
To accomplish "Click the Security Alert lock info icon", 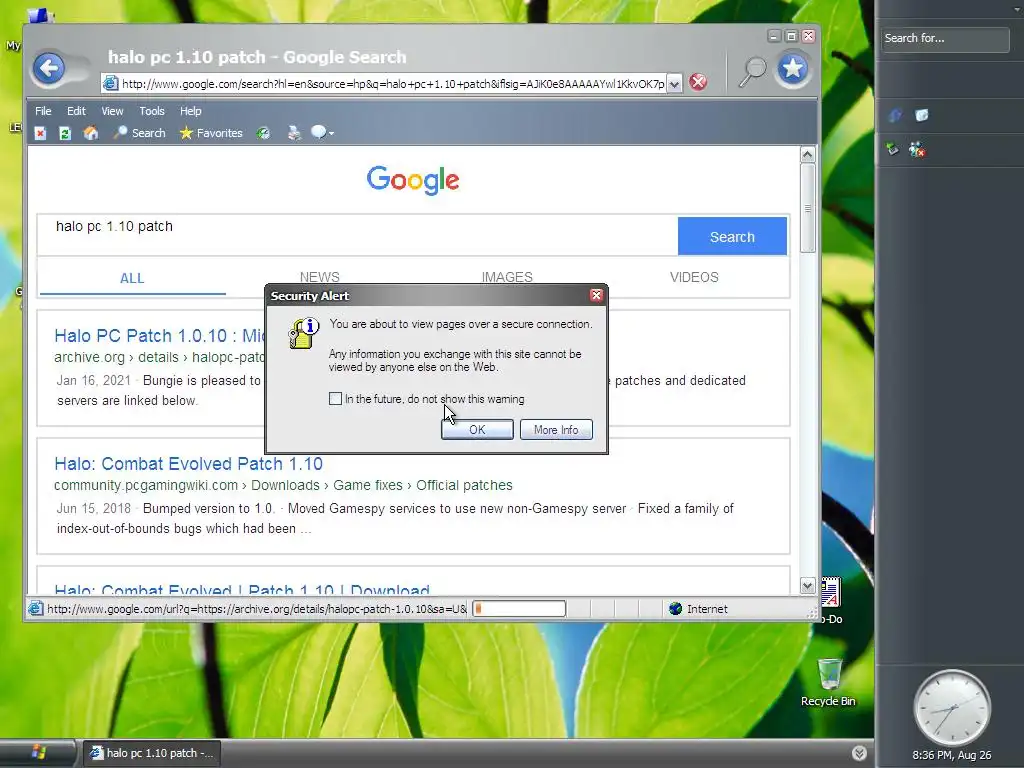I will [x=302, y=333].
